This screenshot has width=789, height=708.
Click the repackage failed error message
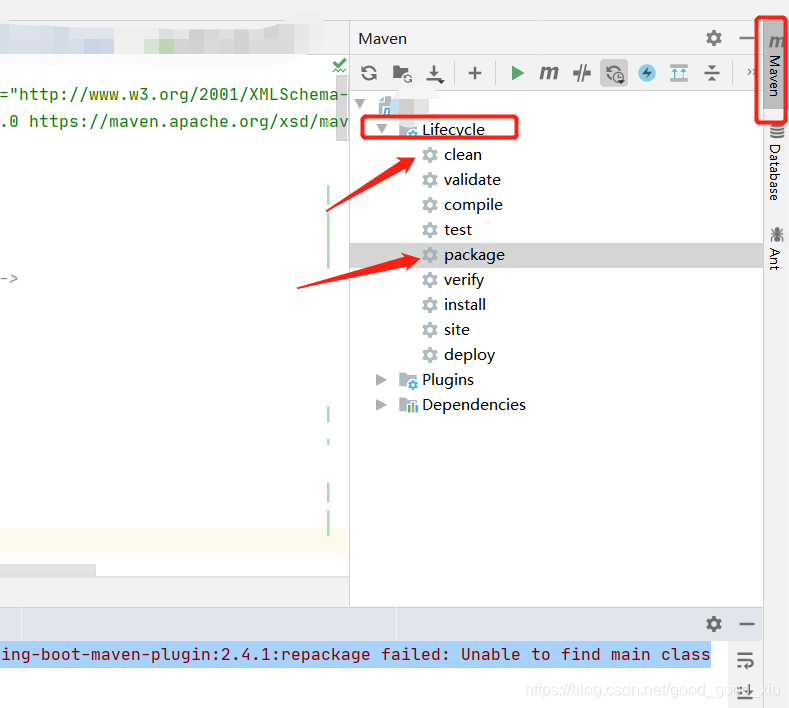[355, 654]
